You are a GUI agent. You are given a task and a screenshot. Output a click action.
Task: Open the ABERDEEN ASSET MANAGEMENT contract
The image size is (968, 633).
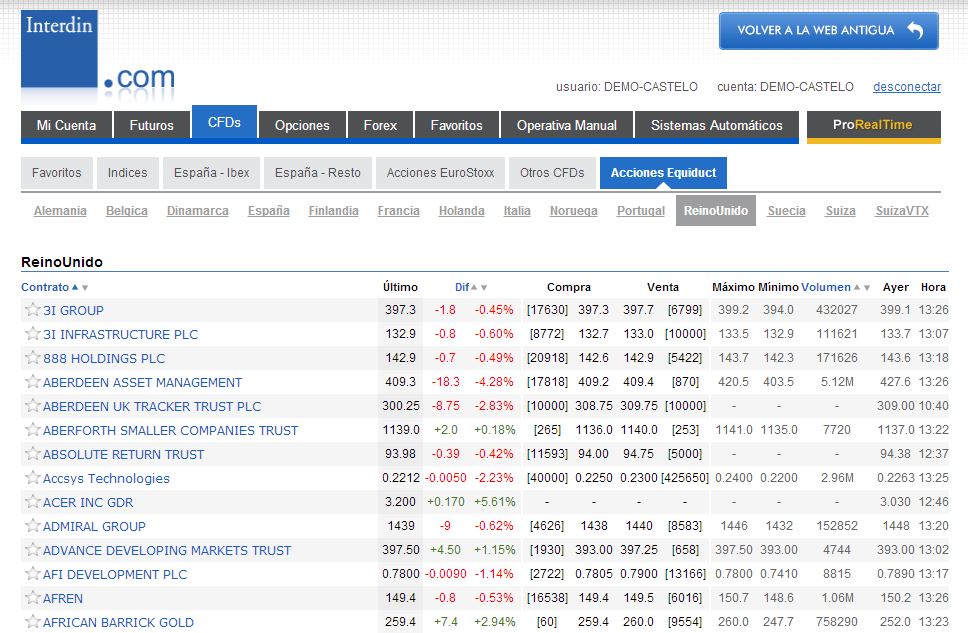coord(143,383)
